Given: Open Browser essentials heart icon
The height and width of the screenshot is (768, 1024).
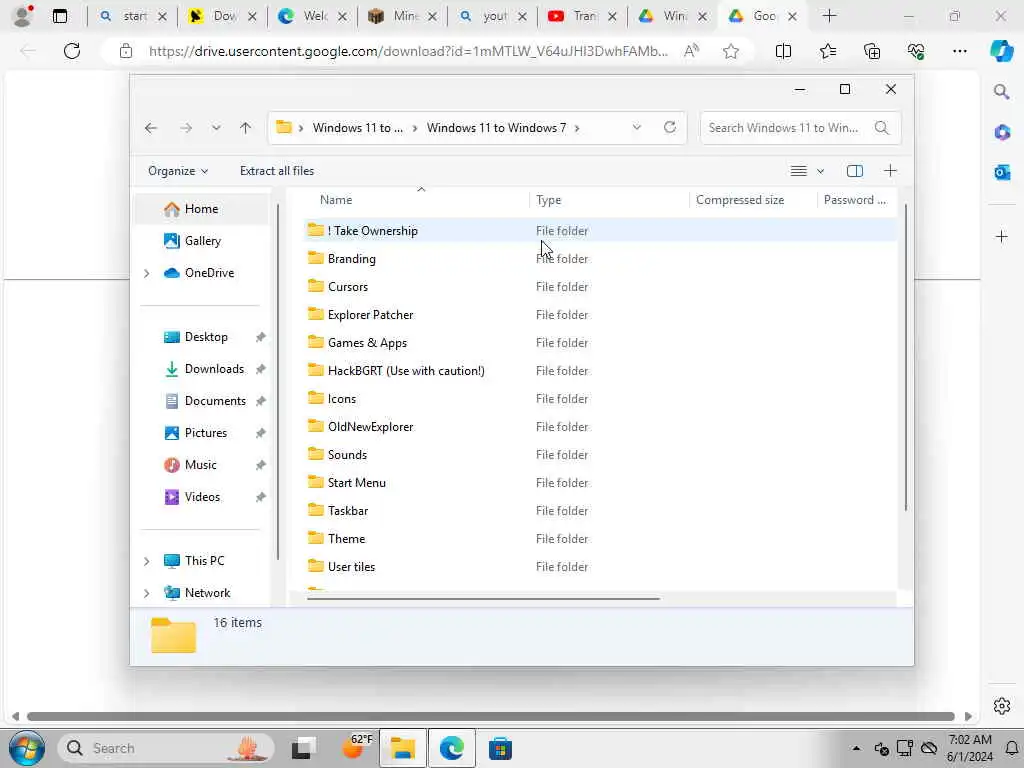Looking at the screenshot, I should point(916,51).
